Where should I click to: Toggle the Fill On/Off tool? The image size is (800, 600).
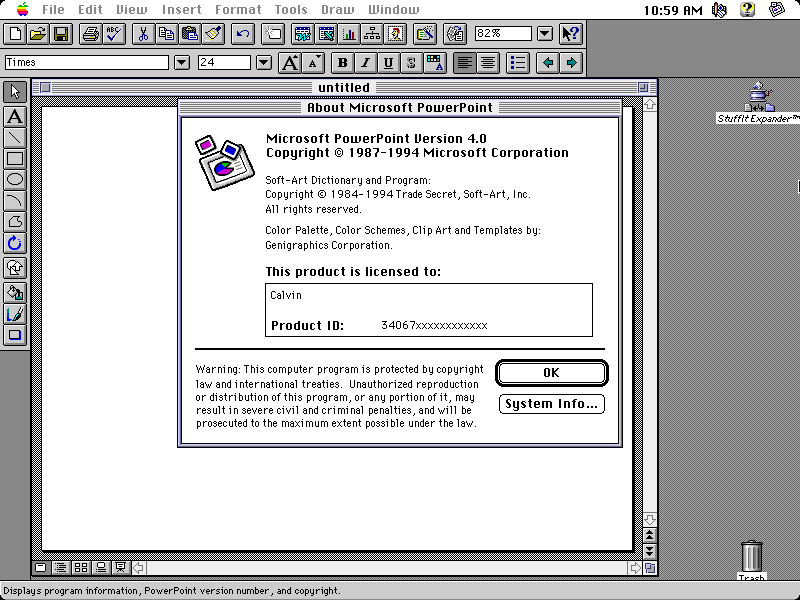coord(15,293)
